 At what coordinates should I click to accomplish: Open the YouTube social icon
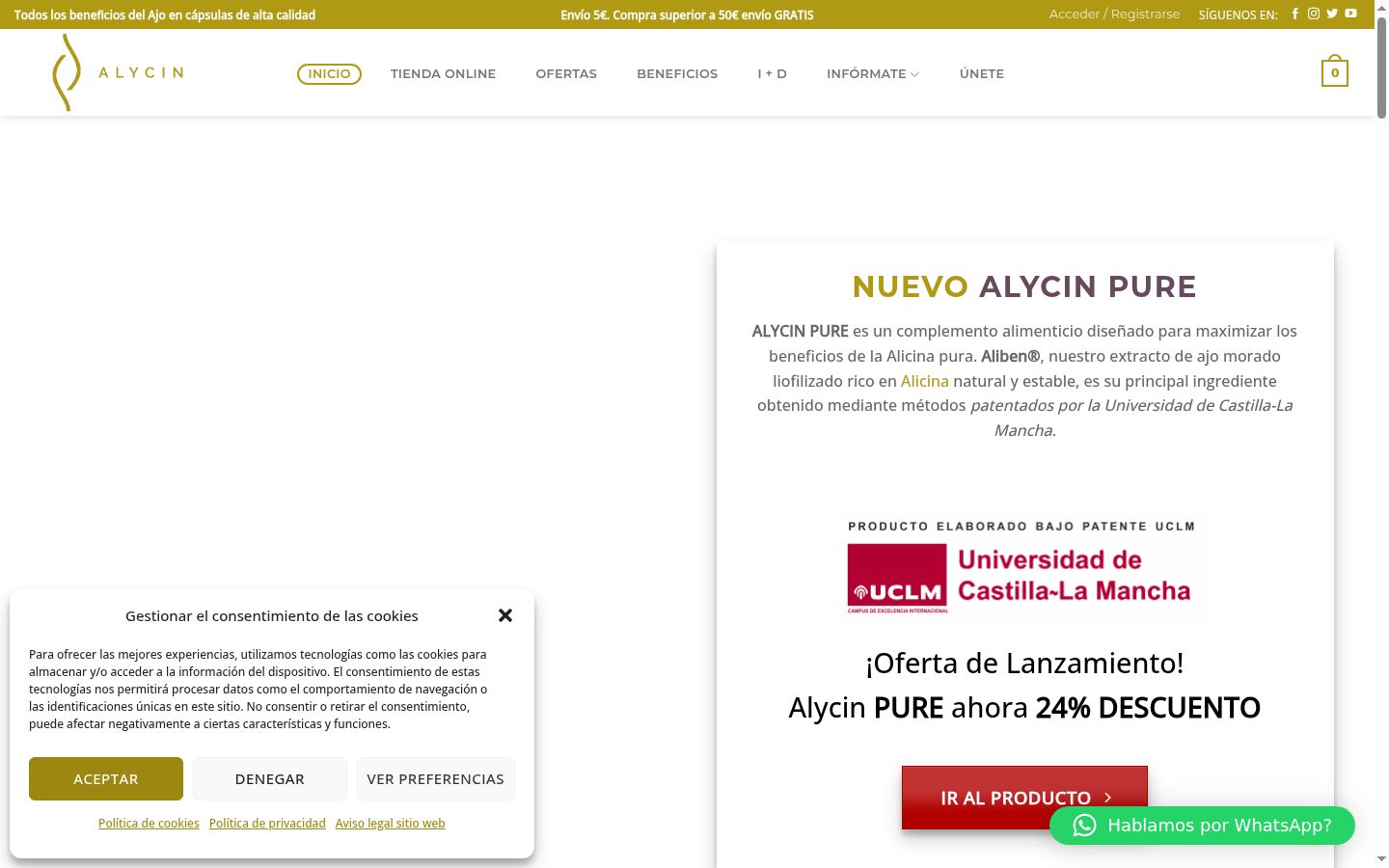(1350, 14)
